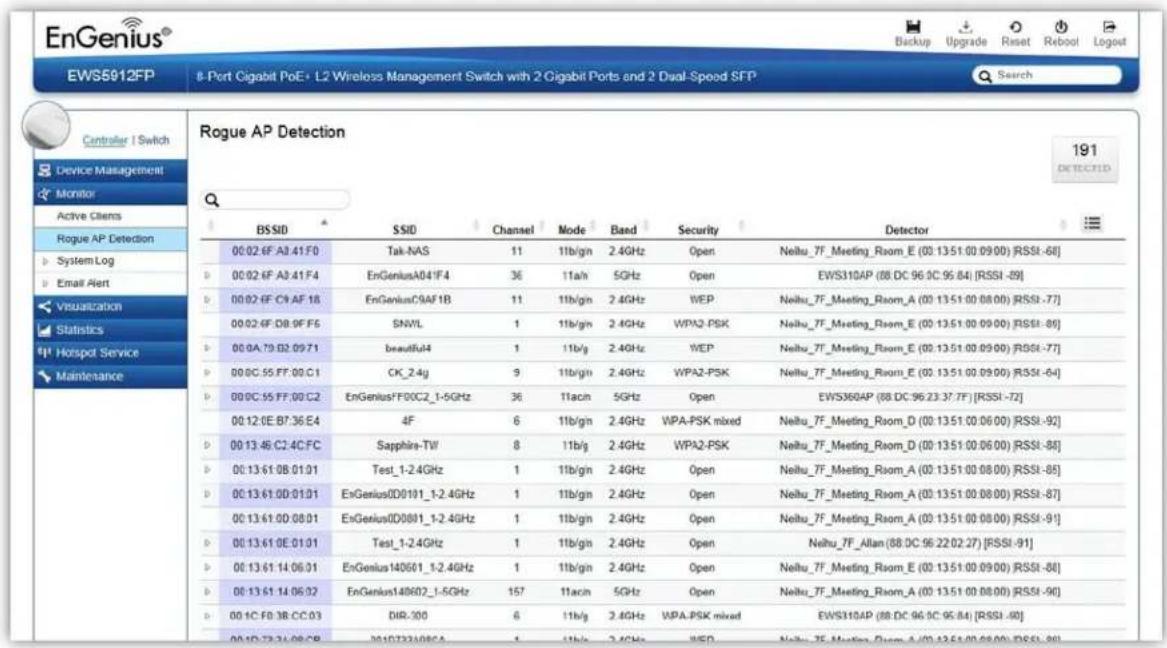Viewport: 1167px width, 648px height.
Task: Expand row for SSID EnGenius140602_1-5GHz
Action: click(208, 592)
